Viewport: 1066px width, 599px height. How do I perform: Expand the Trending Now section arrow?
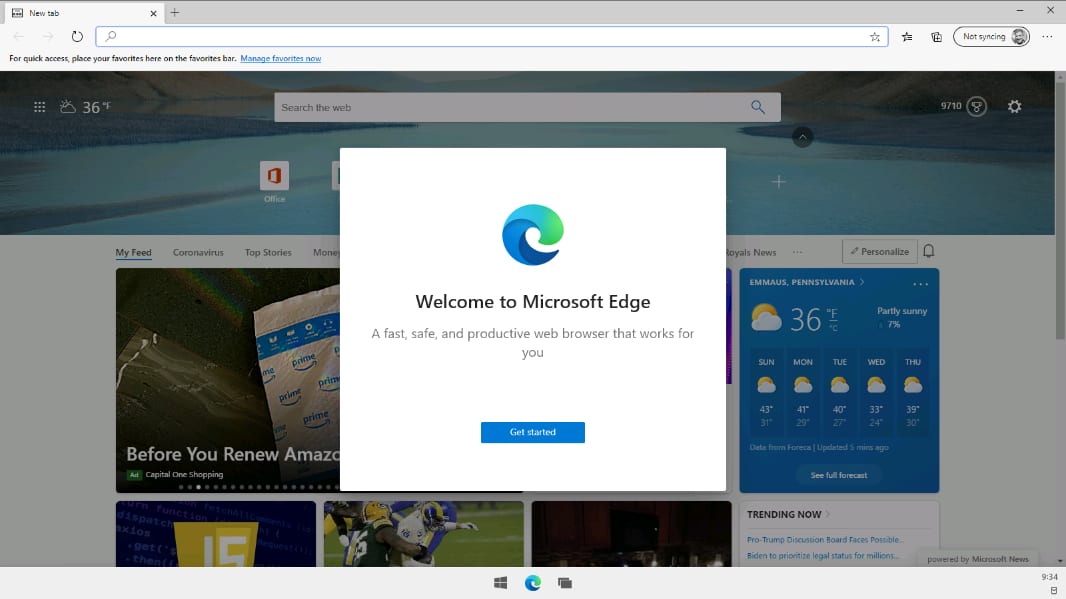point(828,514)
